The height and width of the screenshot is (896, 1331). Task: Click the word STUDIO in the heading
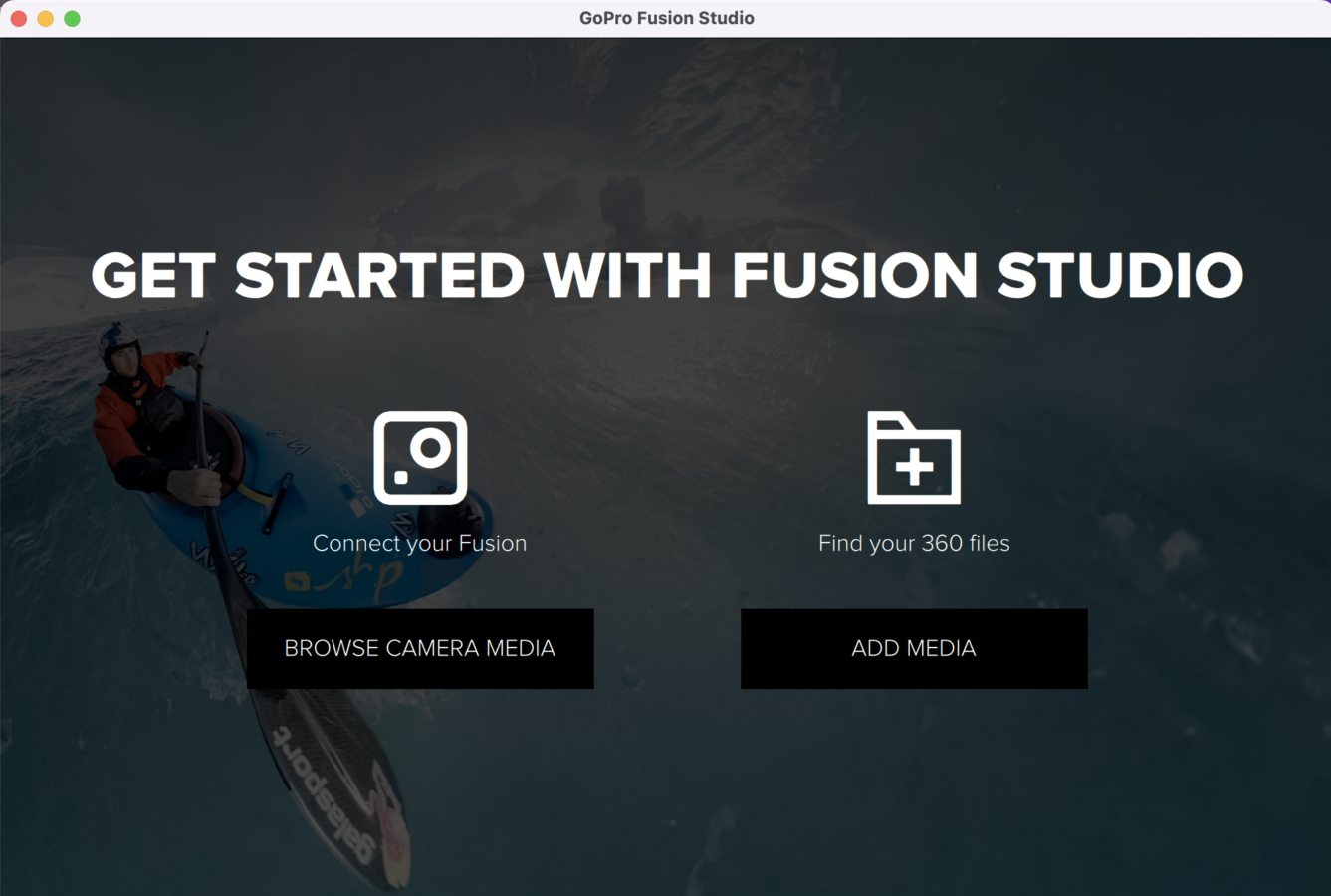(x=1121, y=275)
